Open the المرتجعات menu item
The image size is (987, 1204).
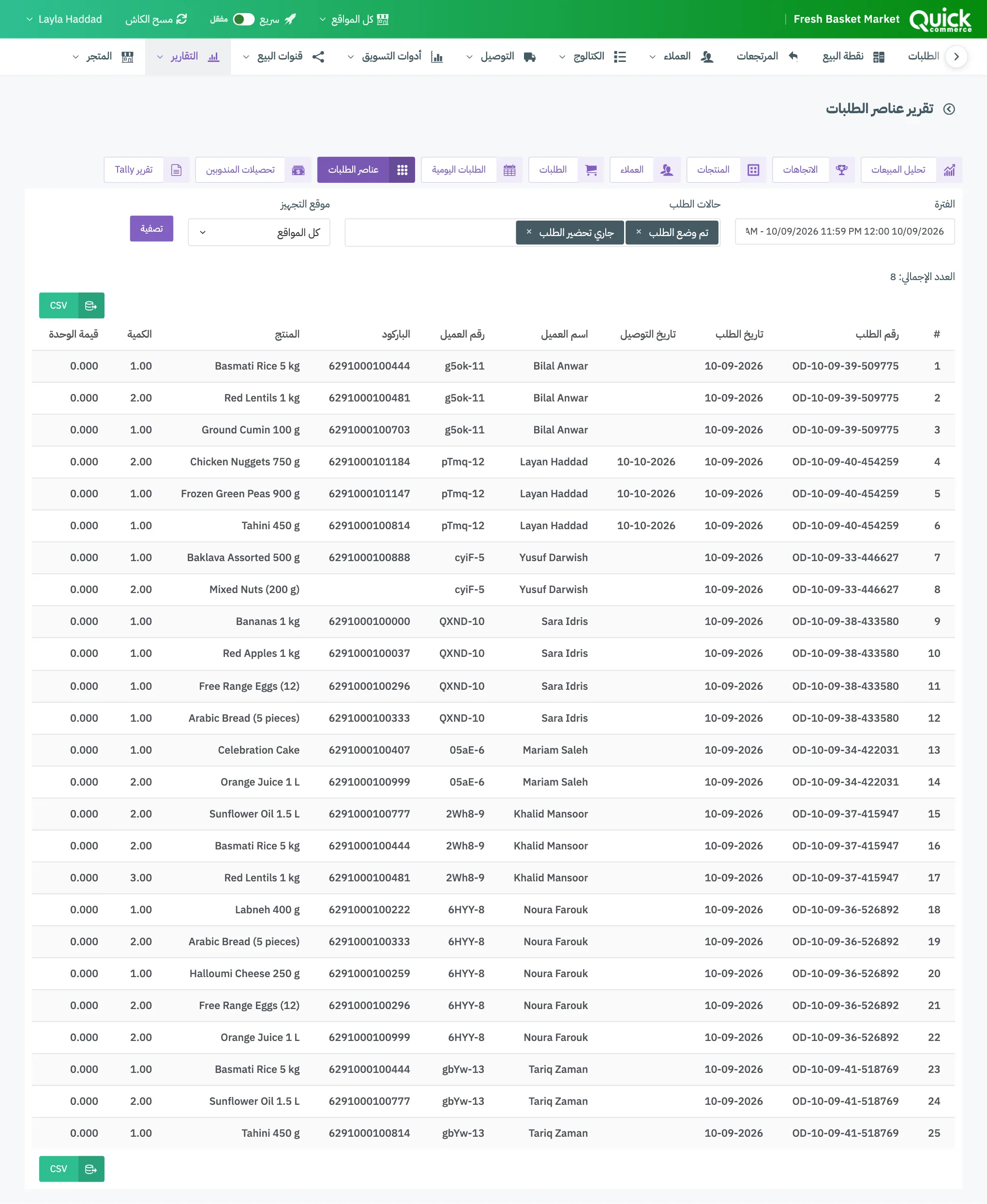[x=767, y=56]
